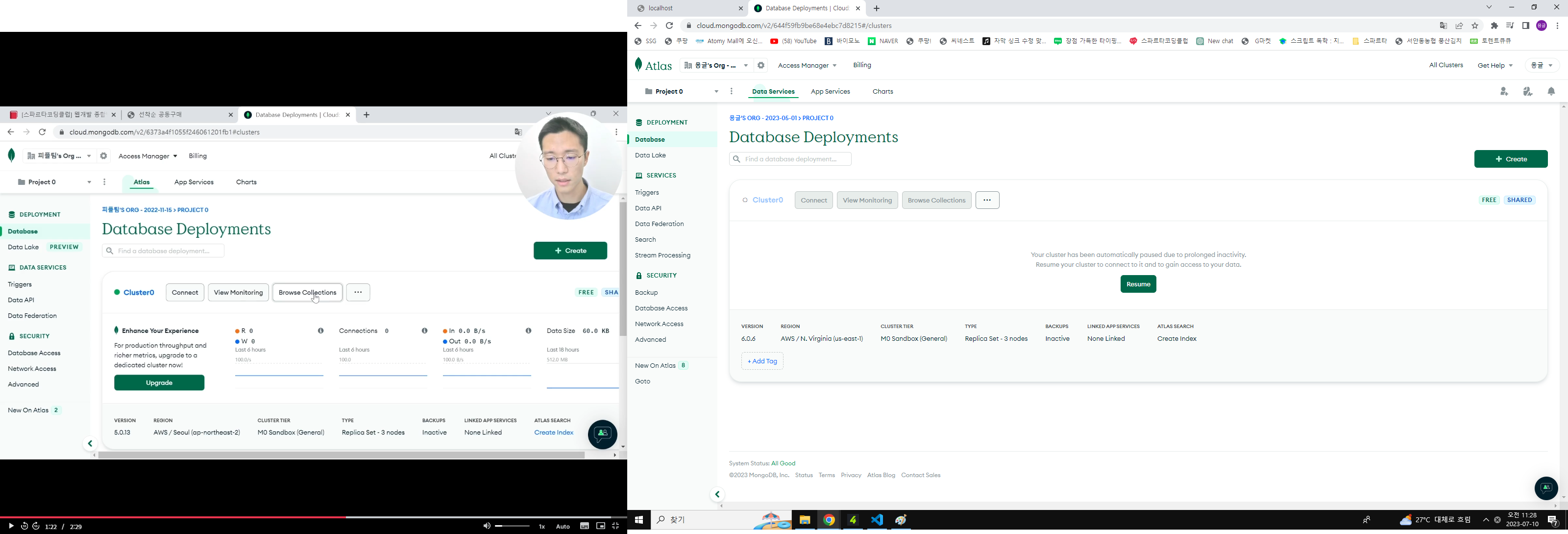
Task: Expand the organization selector dropdown
Action: 716,65
